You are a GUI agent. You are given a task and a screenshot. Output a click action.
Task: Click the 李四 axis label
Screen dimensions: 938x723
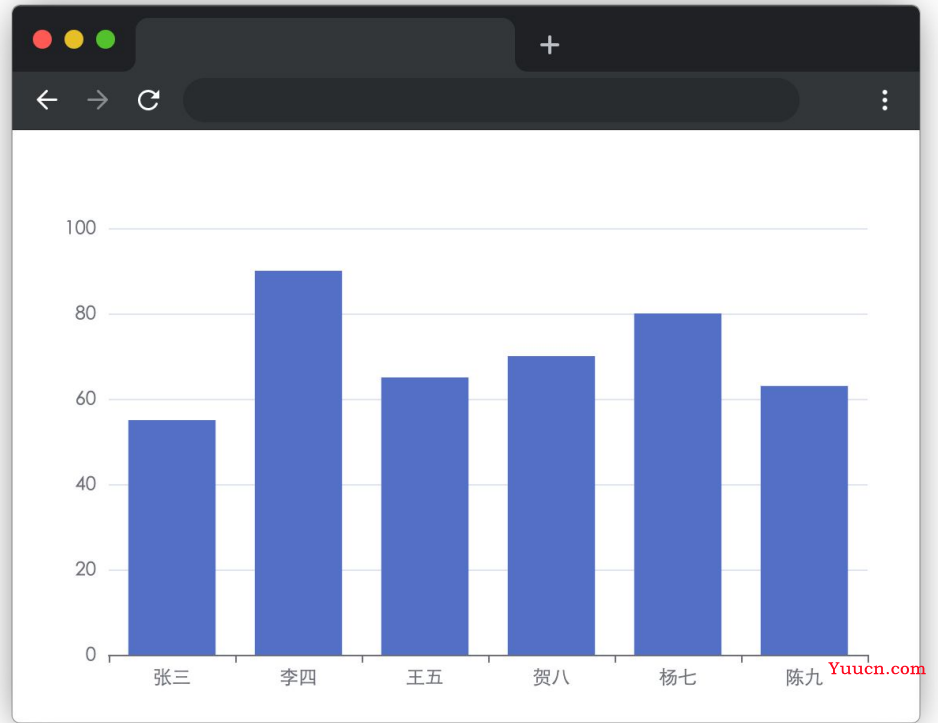(298, 678)
